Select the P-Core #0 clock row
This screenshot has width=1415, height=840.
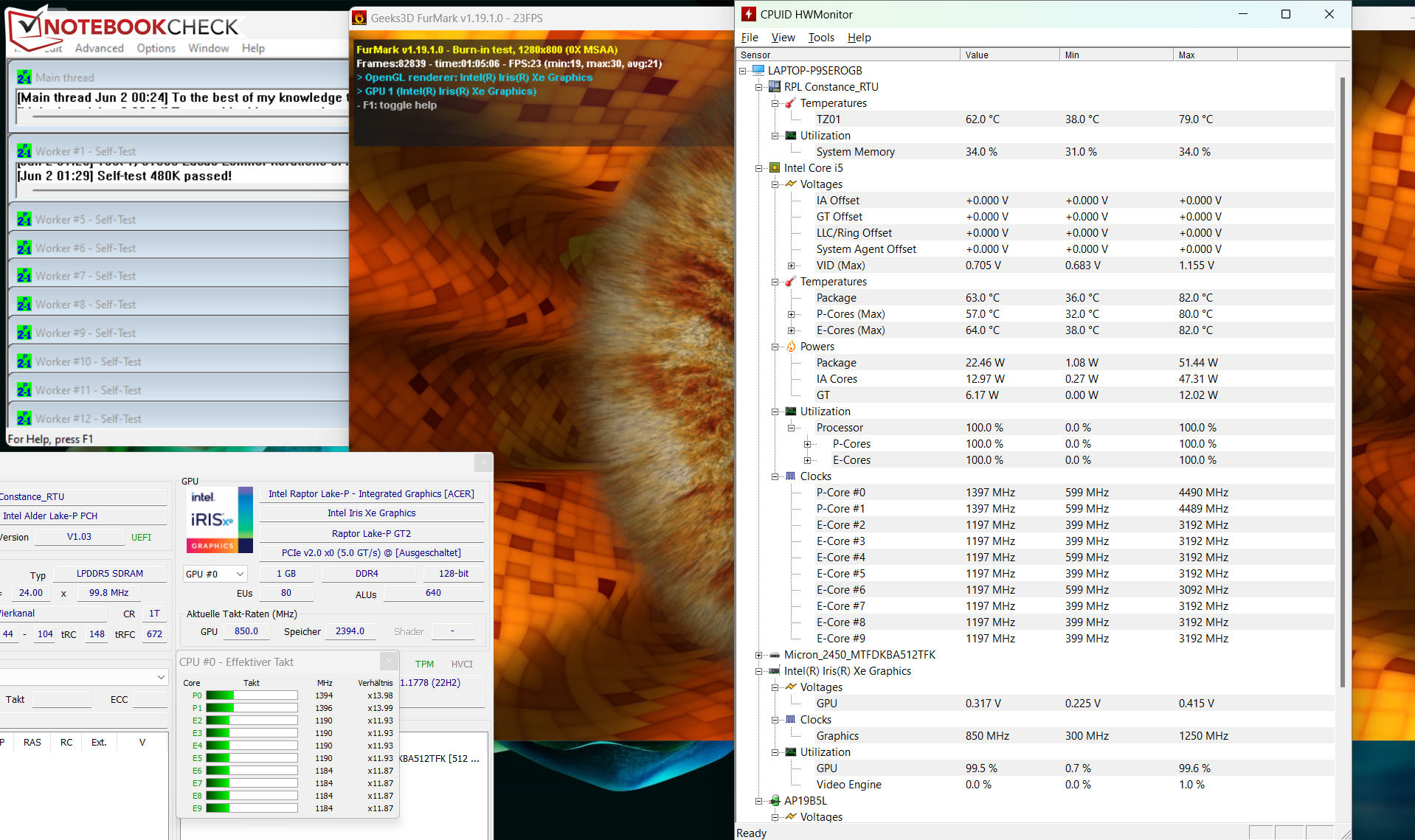coord(1035,493)
